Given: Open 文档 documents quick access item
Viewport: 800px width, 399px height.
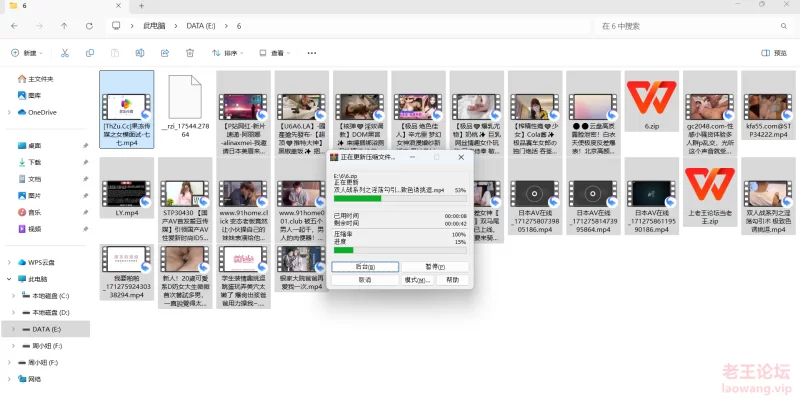Looking at the screenshot, I should click(x=30, y=179).
